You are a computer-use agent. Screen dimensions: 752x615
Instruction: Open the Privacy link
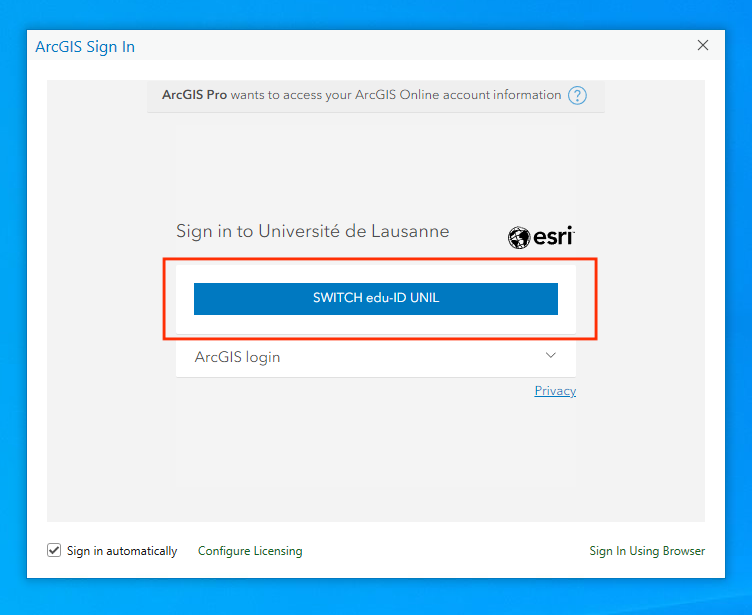coord(555,391)
